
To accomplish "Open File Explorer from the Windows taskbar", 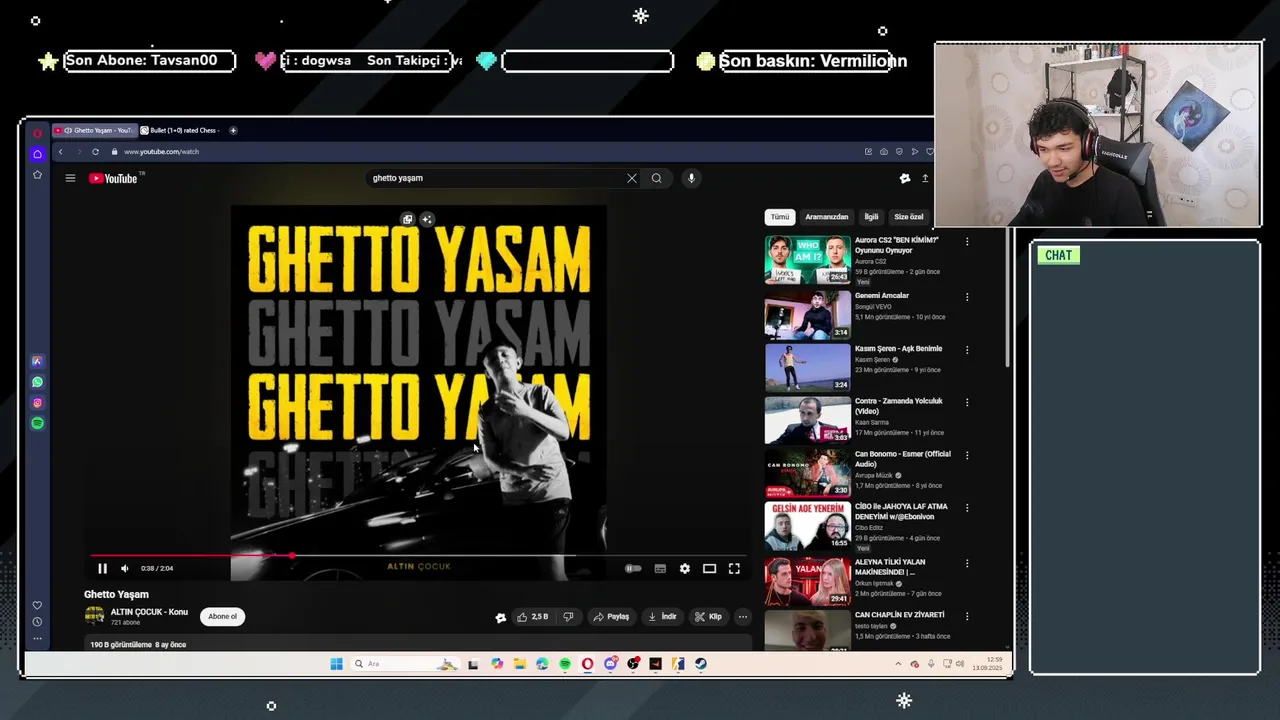I will tap(520, 664).
